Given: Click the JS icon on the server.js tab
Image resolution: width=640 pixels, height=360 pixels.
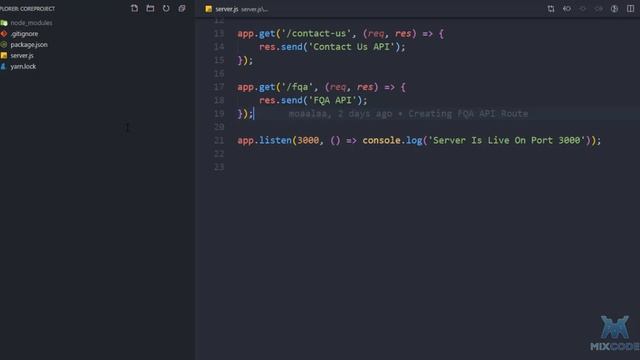Looking at the screenshot, I should click(209, 9).
